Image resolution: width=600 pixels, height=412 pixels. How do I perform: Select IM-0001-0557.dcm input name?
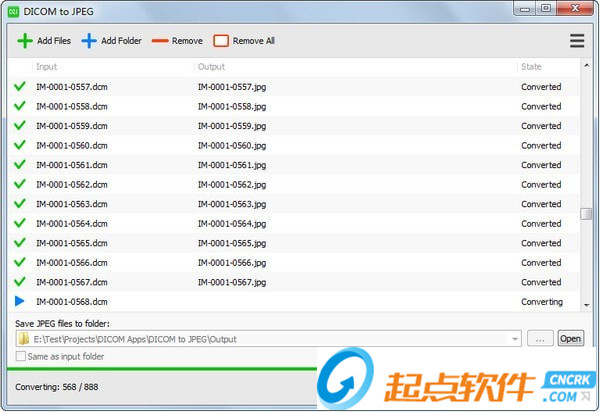click(72, 87)
